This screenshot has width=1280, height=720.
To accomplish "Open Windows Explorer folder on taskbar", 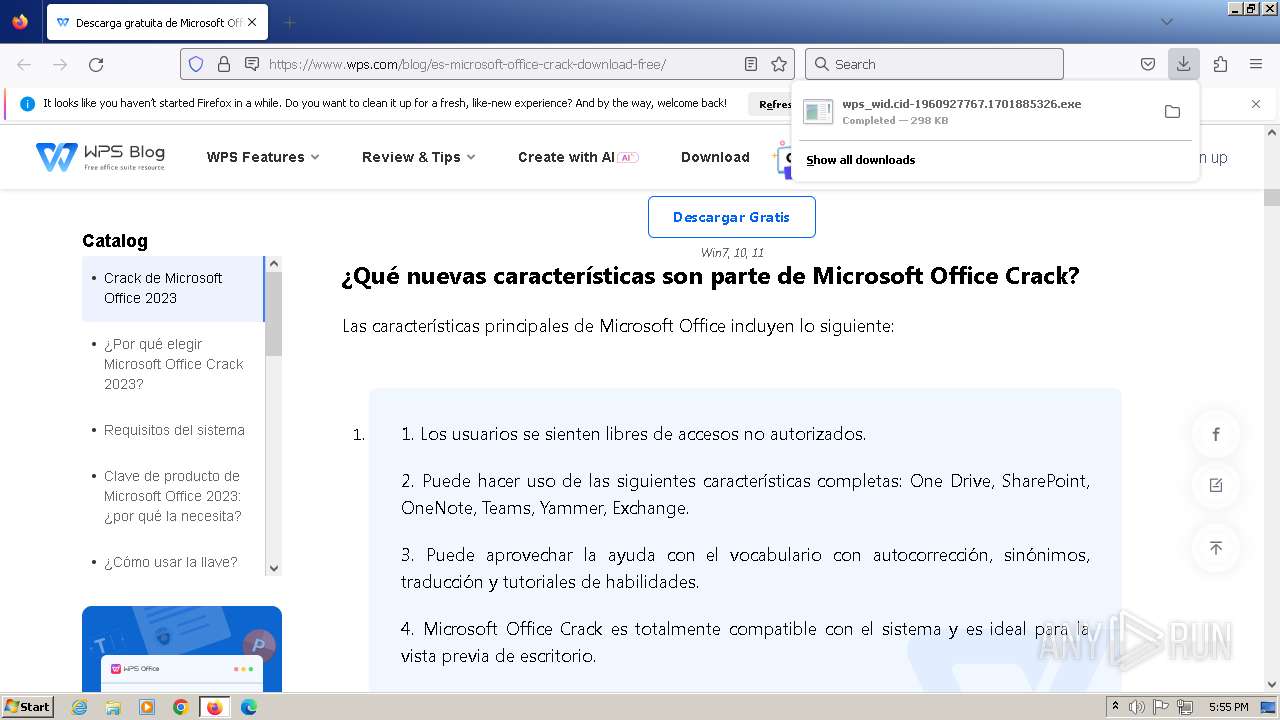I will tap(114, 707).
